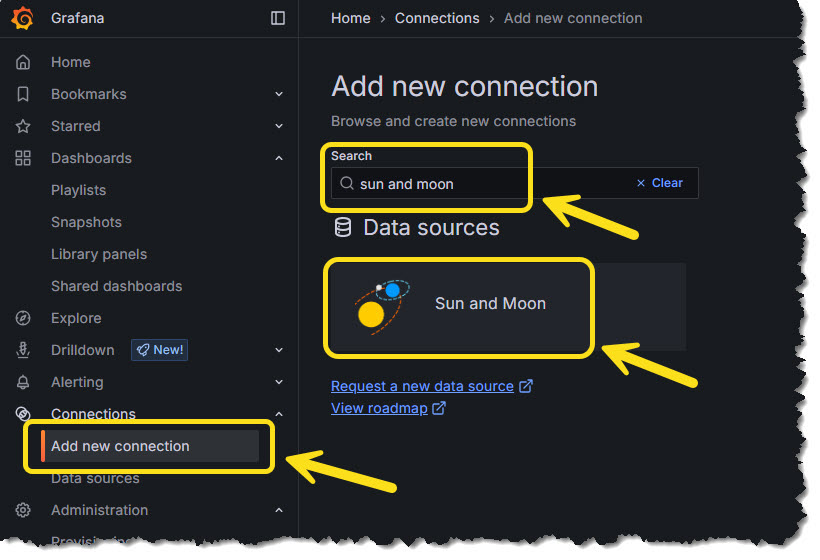Open Connections in the sidebar
This screenshot has height=560, width=820.
click(93, 414)
